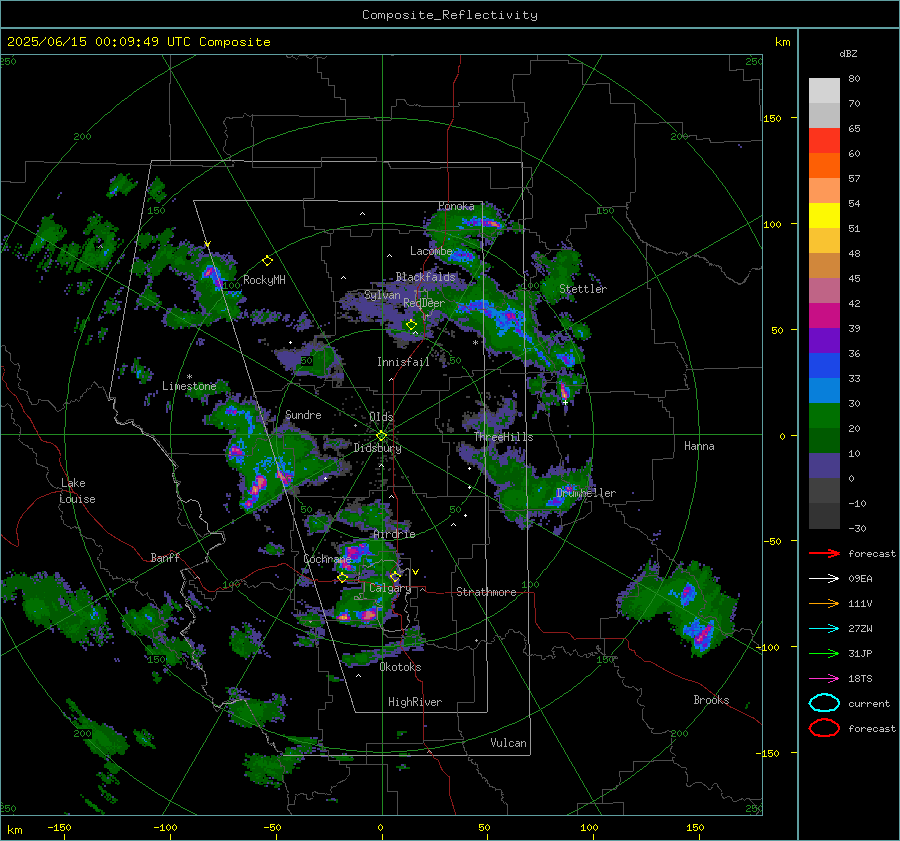Click the Innisfail city label
Viewport: 900px width, 841px height.
click(403, 362)
